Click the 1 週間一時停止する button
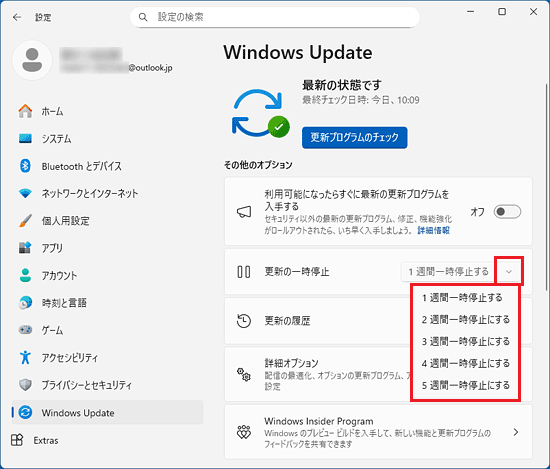Viewport: 550px width, 469px height. (x=448, y=272)
